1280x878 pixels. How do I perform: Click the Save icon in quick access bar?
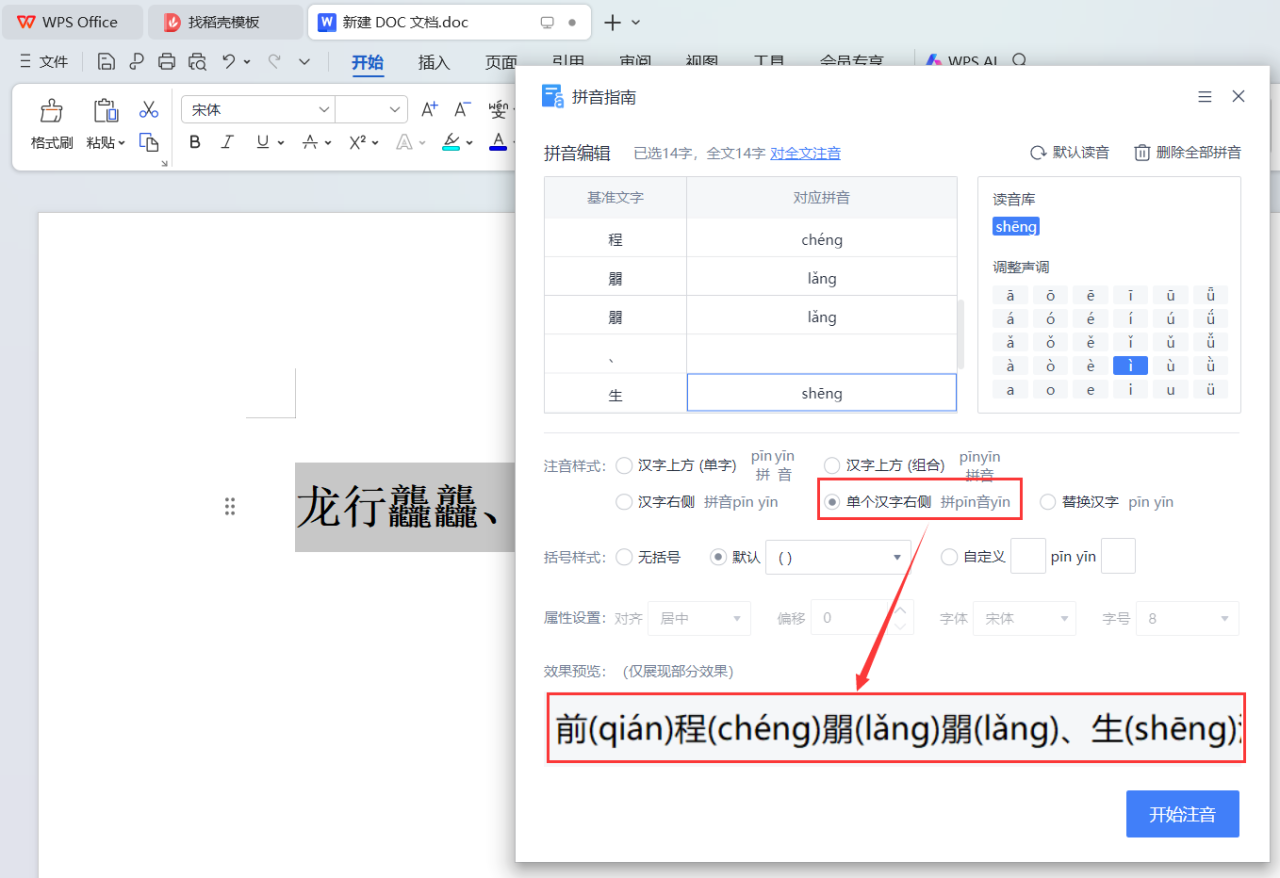(106, 62)
